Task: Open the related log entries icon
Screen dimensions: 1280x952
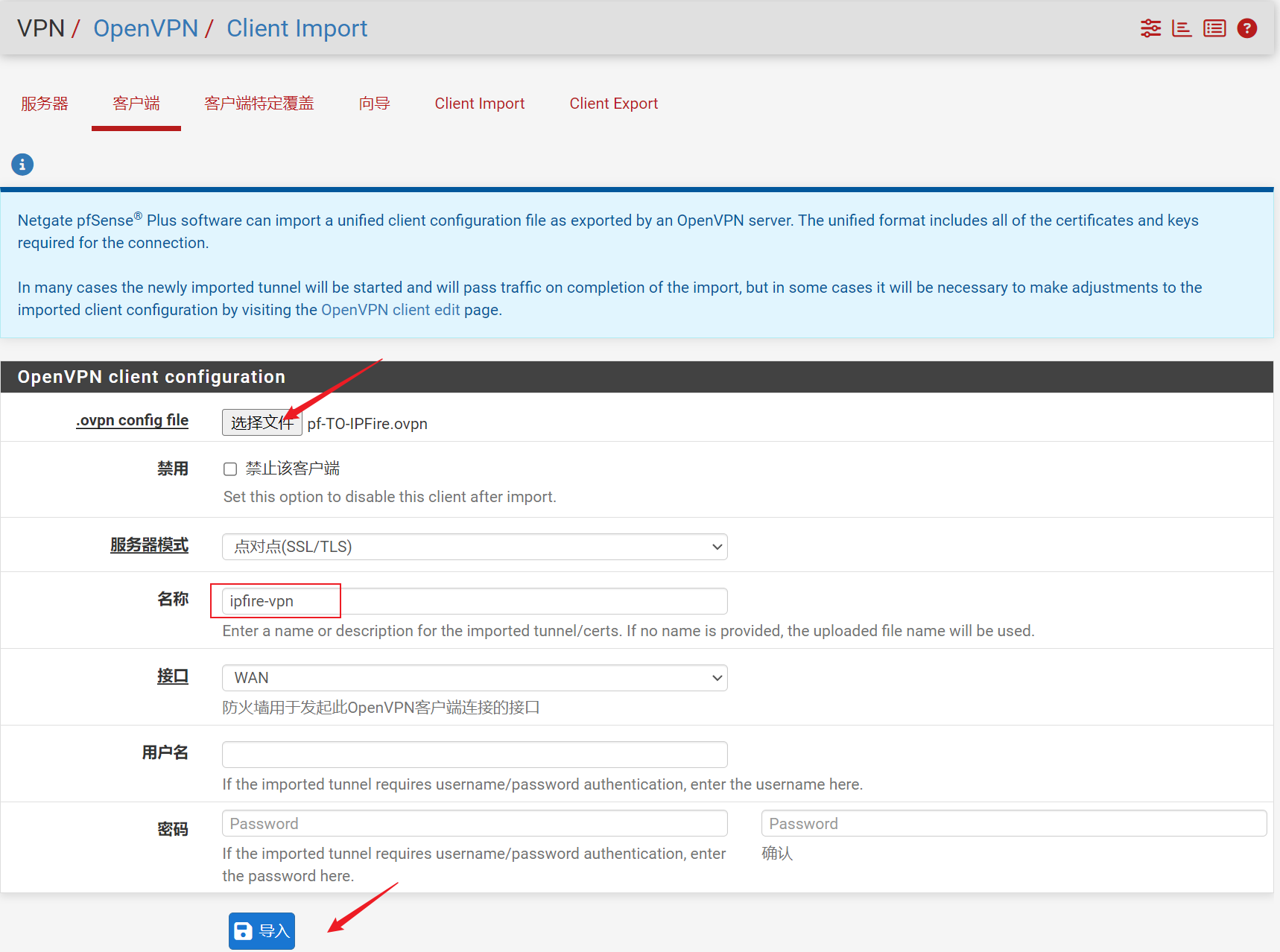Action: [1214, 28]
